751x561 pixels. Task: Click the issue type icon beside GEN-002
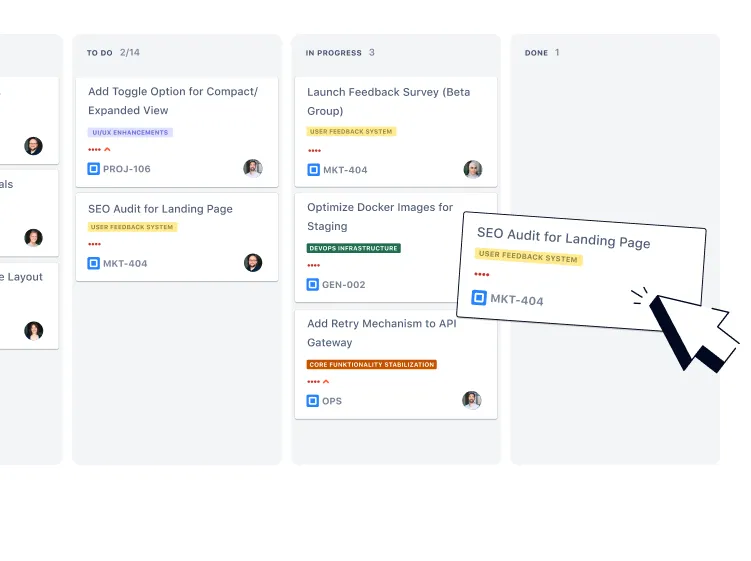(313, 285)
